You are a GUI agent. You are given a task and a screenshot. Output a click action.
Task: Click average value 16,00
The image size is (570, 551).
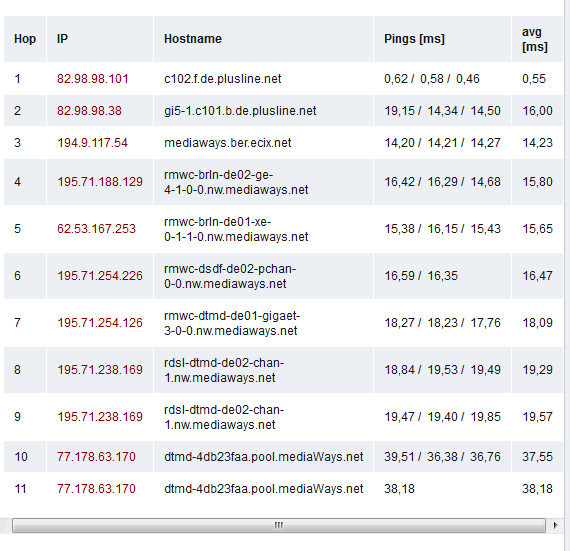click(537, 111)
